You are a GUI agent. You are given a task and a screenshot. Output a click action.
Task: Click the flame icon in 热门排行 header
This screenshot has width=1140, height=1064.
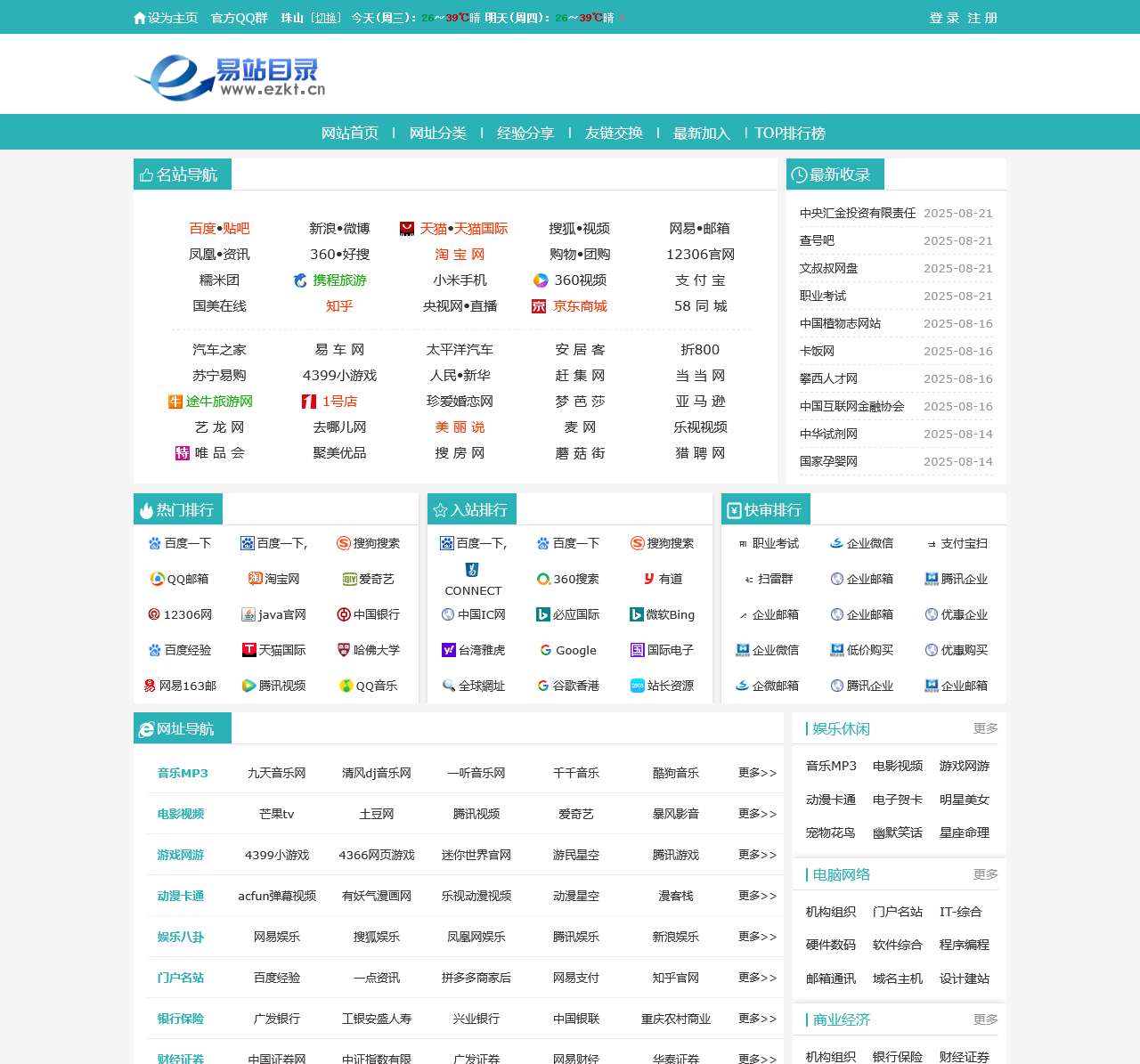(147, 510)
